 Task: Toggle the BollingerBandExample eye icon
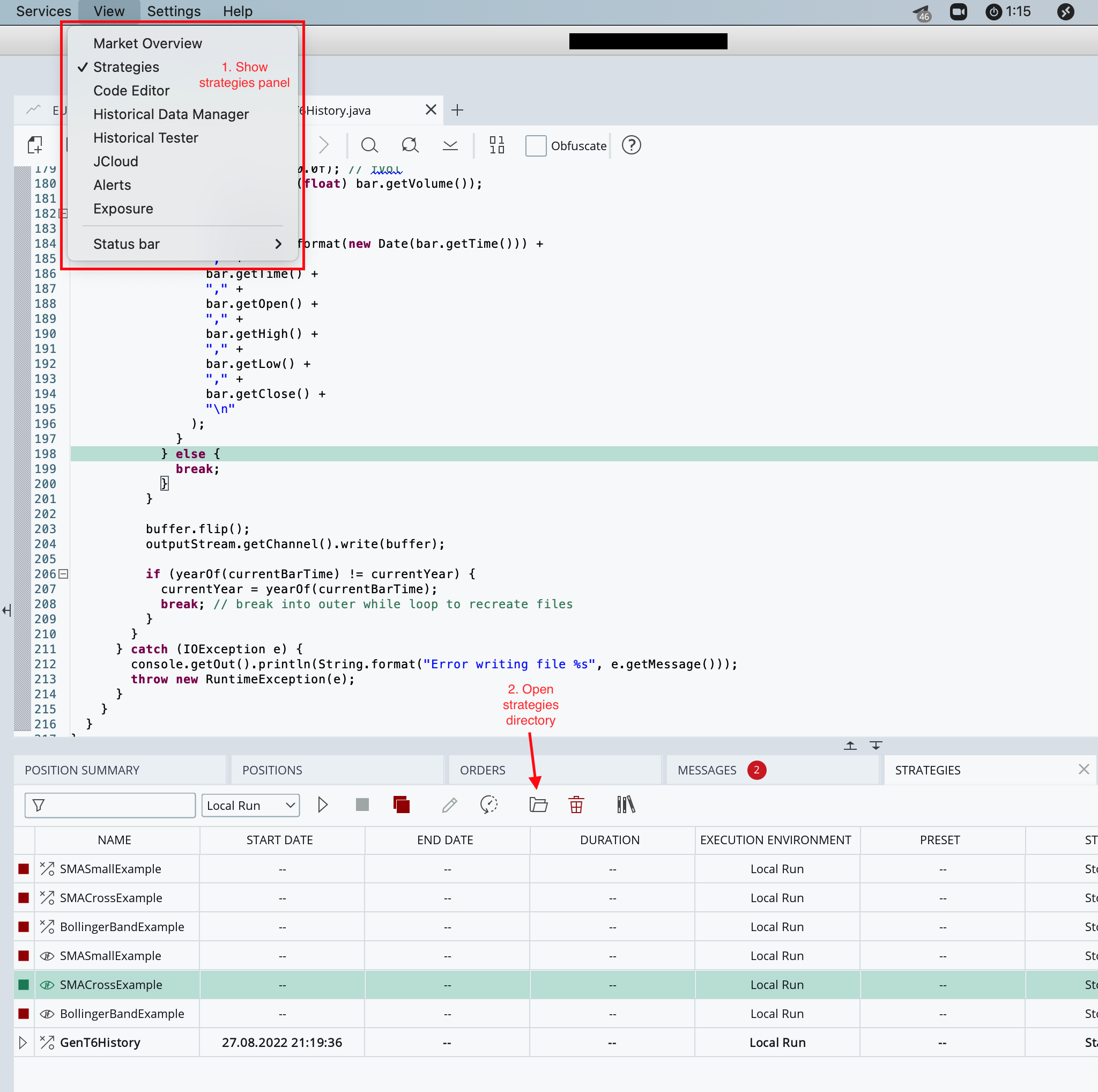[x=47, y=1014]
